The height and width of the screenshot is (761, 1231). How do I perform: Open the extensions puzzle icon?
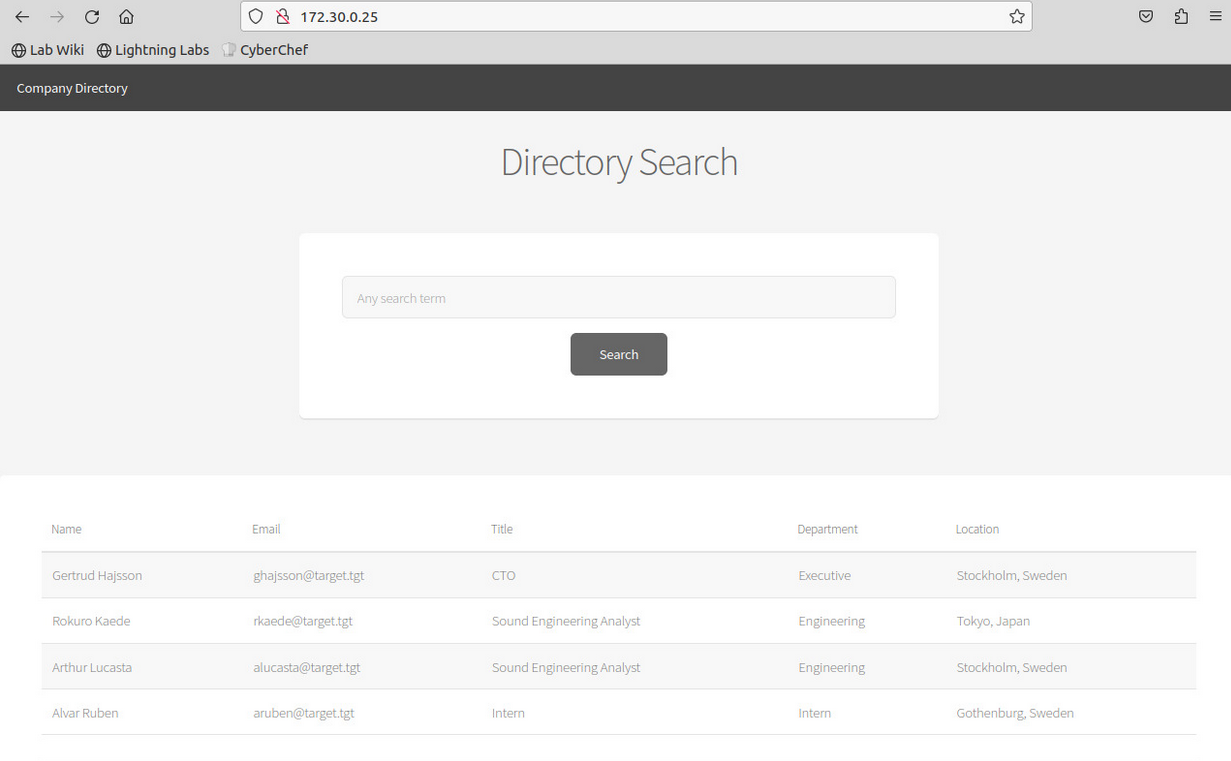point(1181,17)
